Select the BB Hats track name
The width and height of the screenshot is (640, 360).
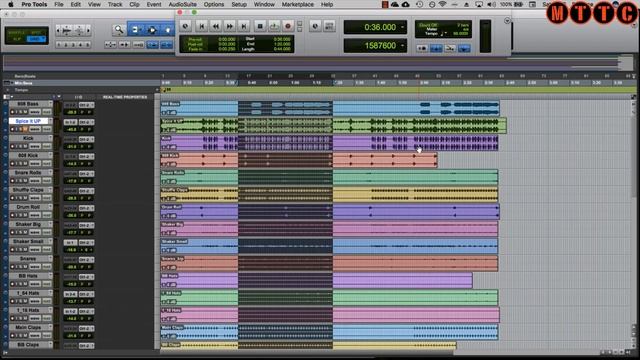pyautogui.click(x=28, y=276)
